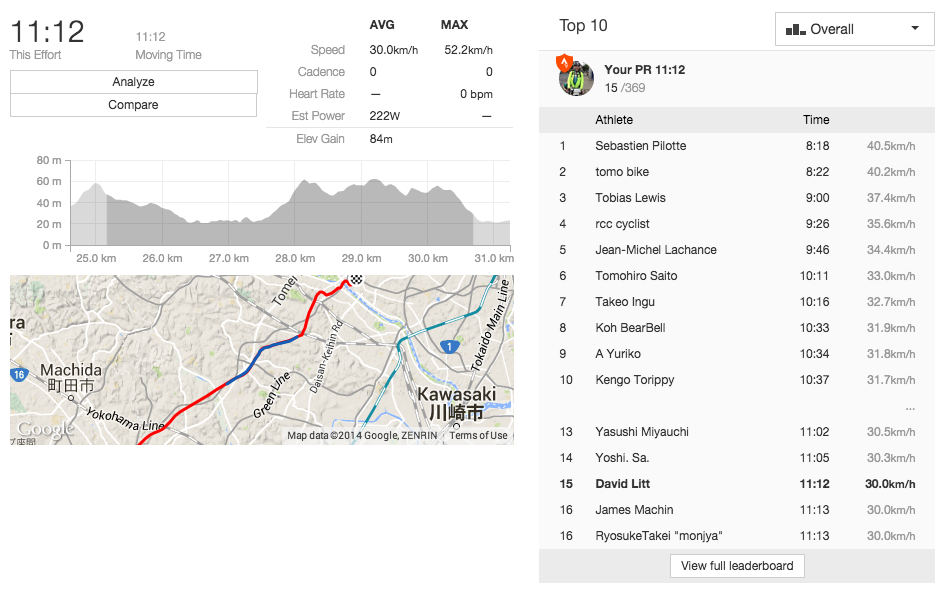
Task: Open the 8:22 effort time by tomo bike
Action: (x=816, y=172)
